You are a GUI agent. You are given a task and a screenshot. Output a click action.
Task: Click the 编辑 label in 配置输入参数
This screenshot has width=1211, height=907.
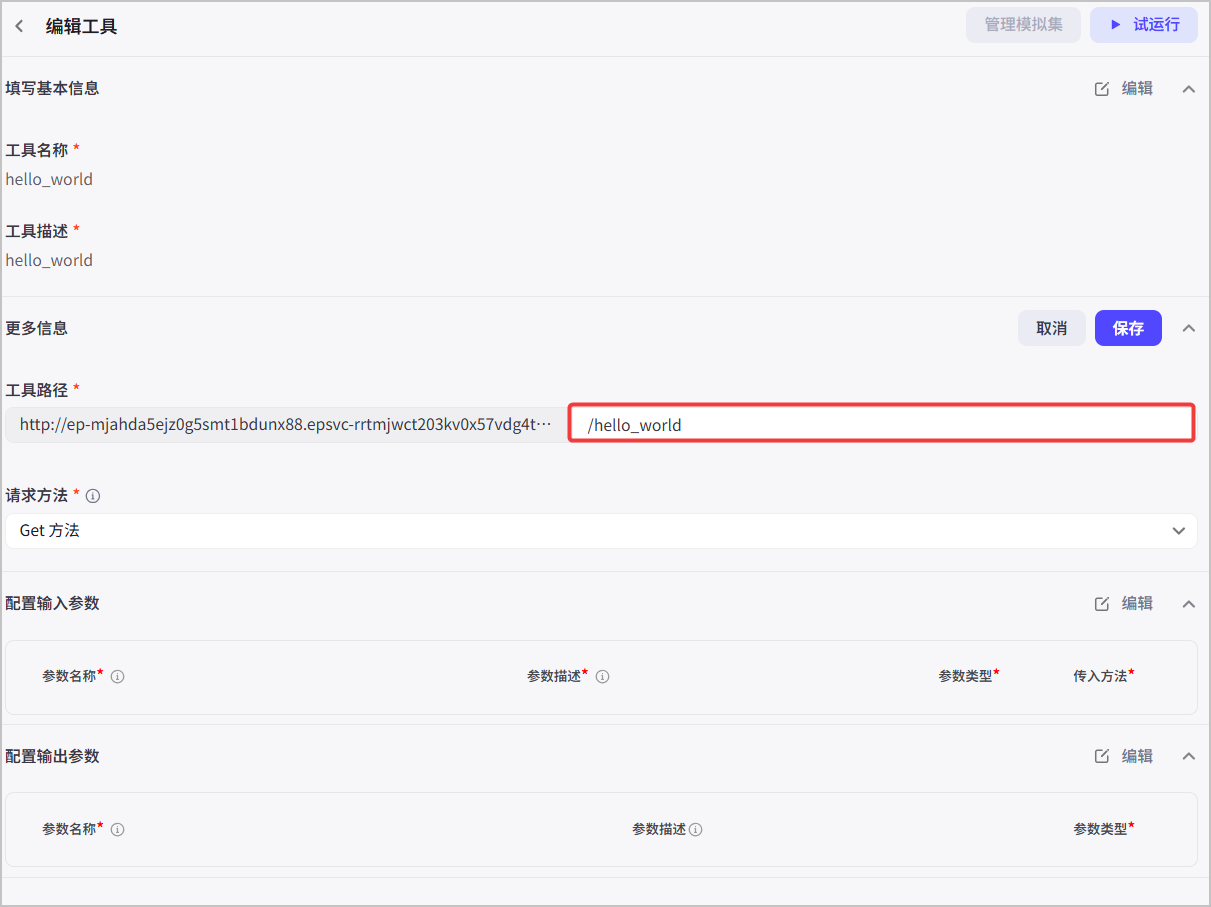coord(1137,604)
